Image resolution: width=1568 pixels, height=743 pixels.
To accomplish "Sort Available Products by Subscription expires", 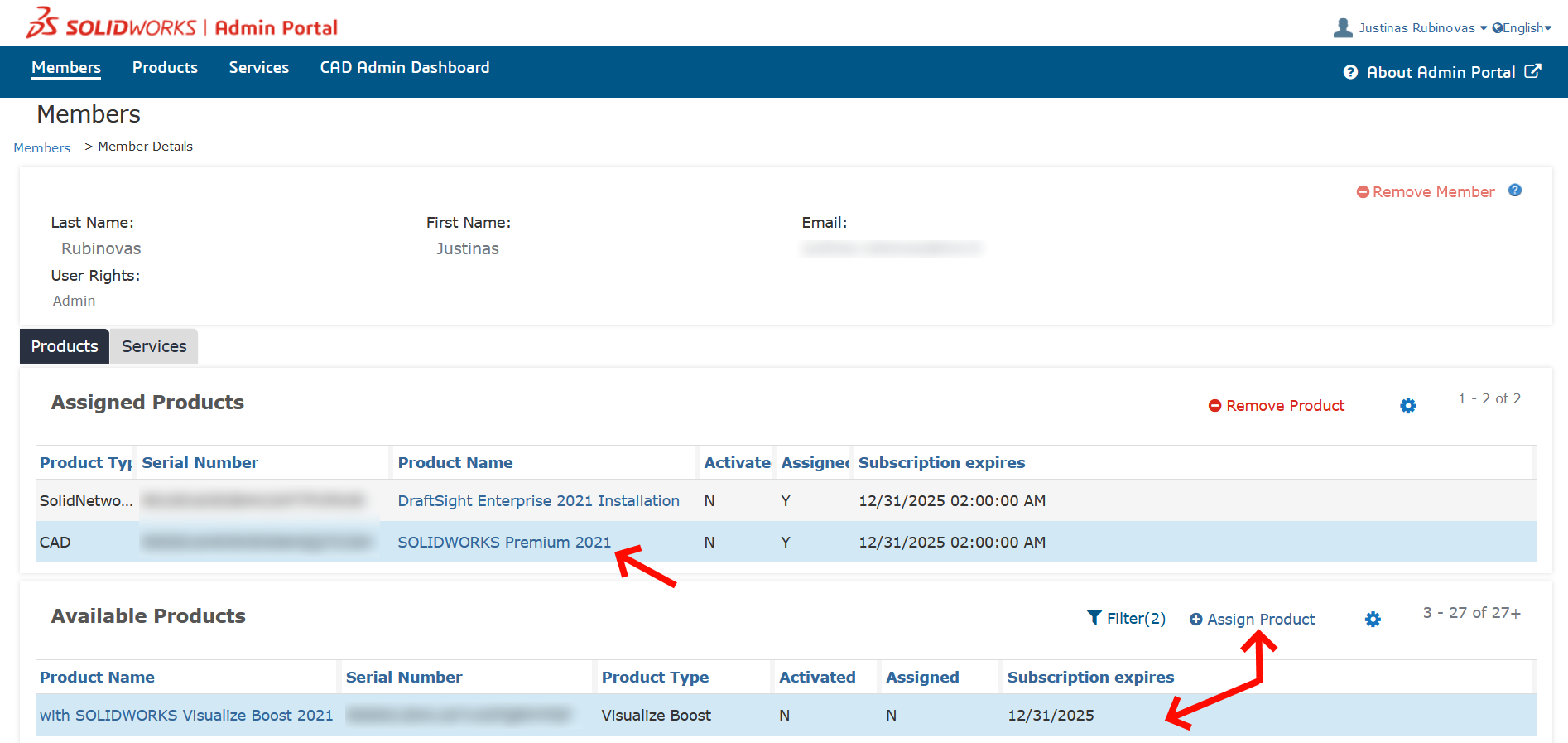I will point(1090,678).
